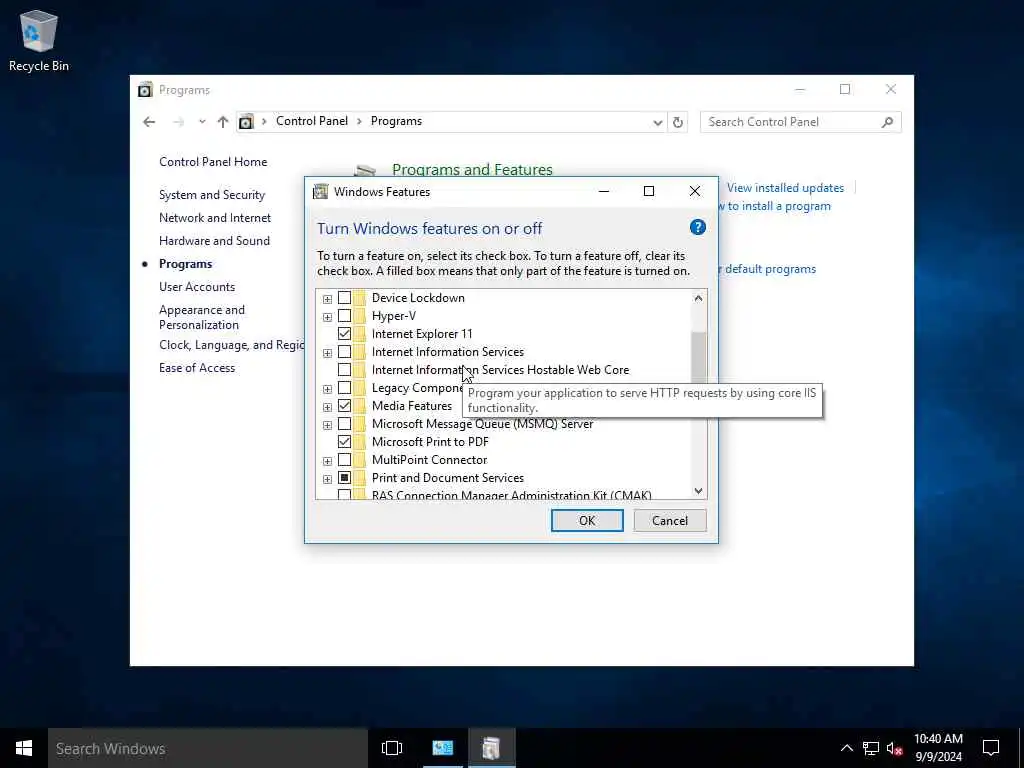Click Control Panel breadcrumb in address bar
The image size is (1024, 768).
pos(312,121)
